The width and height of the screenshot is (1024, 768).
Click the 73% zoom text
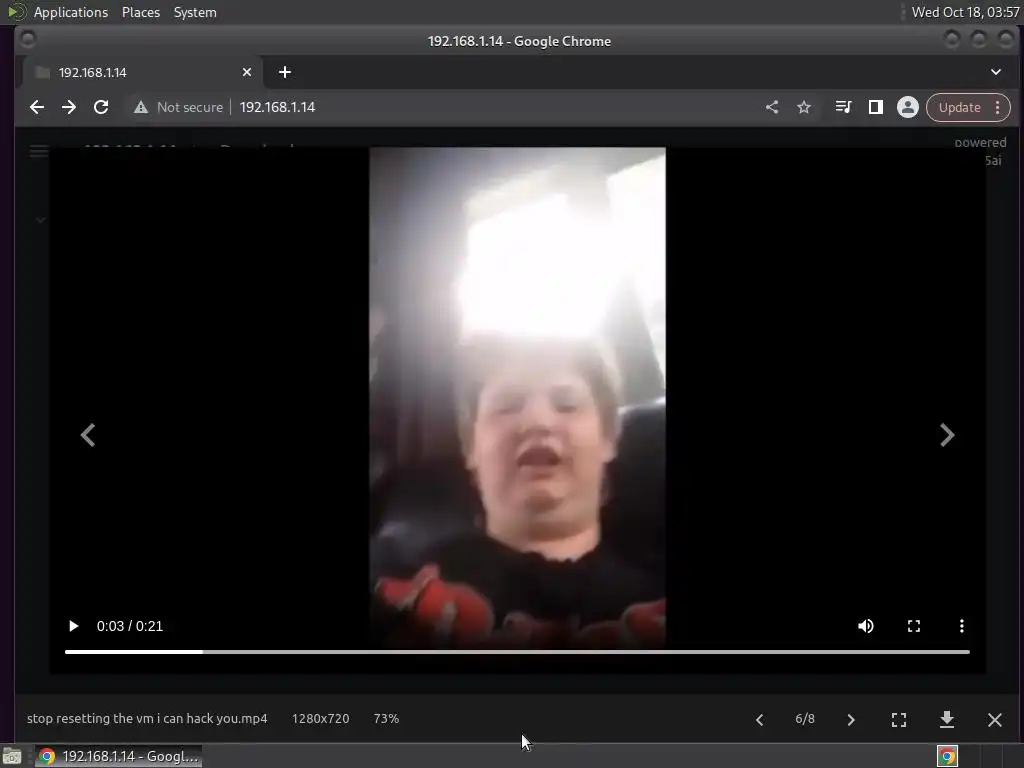pos(386,718)
